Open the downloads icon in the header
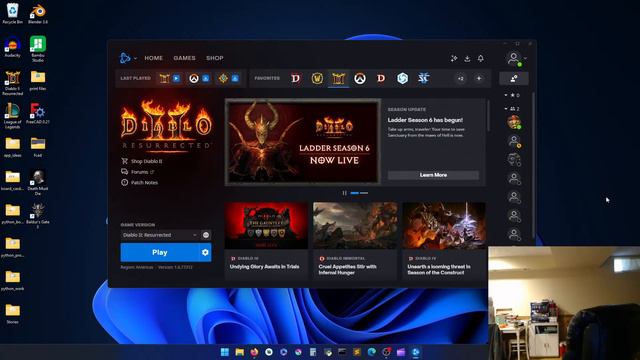This screenshot has height=360, width=640. point(467,59)
